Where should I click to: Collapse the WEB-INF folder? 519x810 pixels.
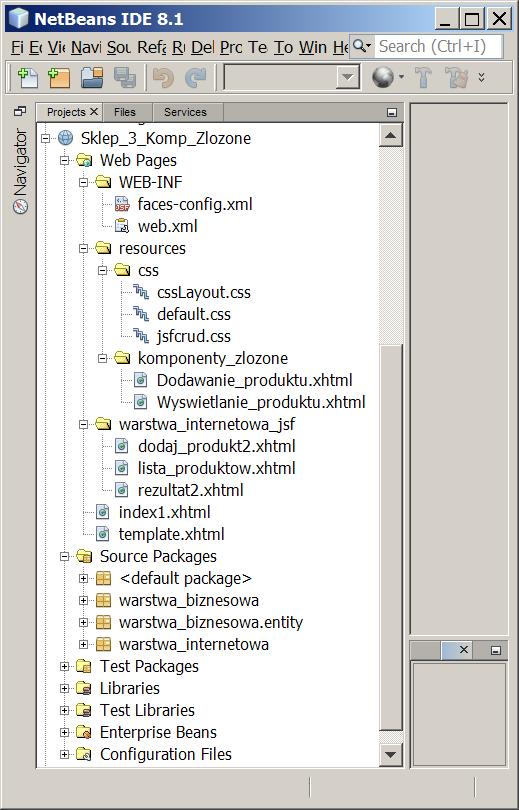pyautogui.click(x=84, y=182)
